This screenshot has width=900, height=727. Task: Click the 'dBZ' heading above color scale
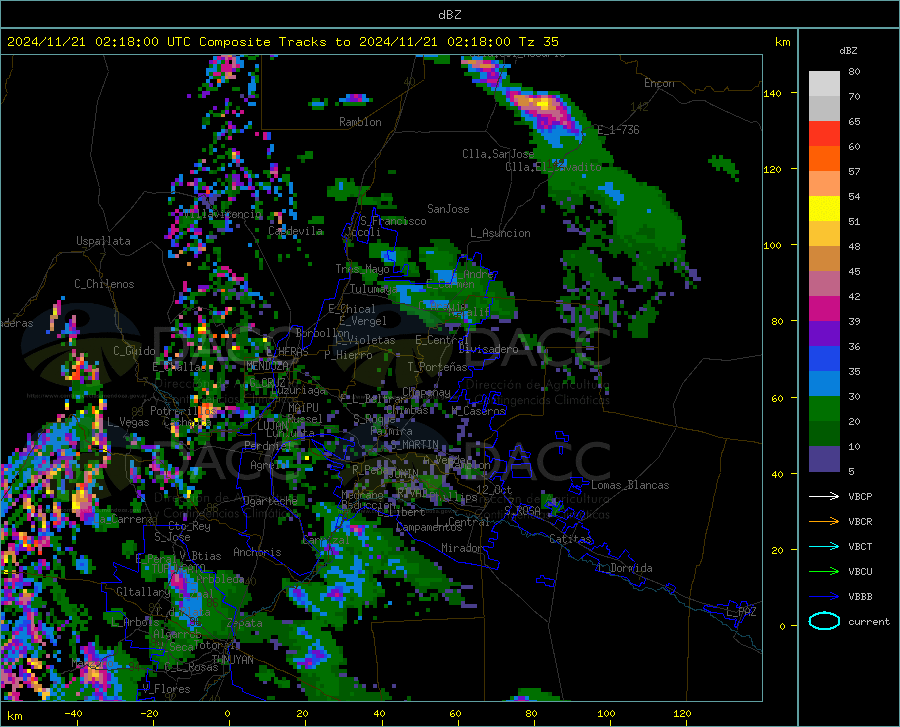pyautogui.click(x=848, y=50)
